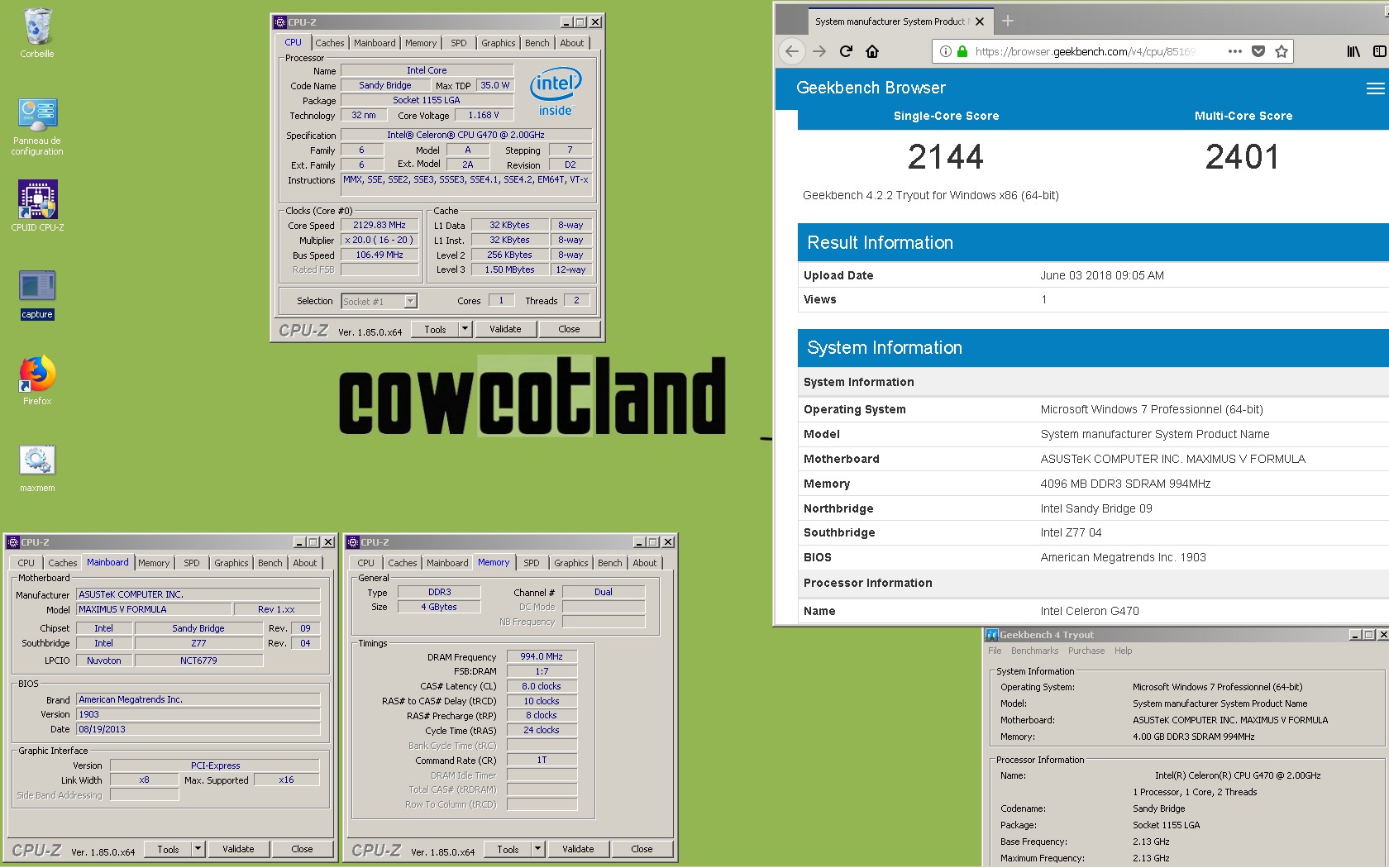
Task: Switch to Caches tab in top CPU-Z
Action: click(329, 43)
